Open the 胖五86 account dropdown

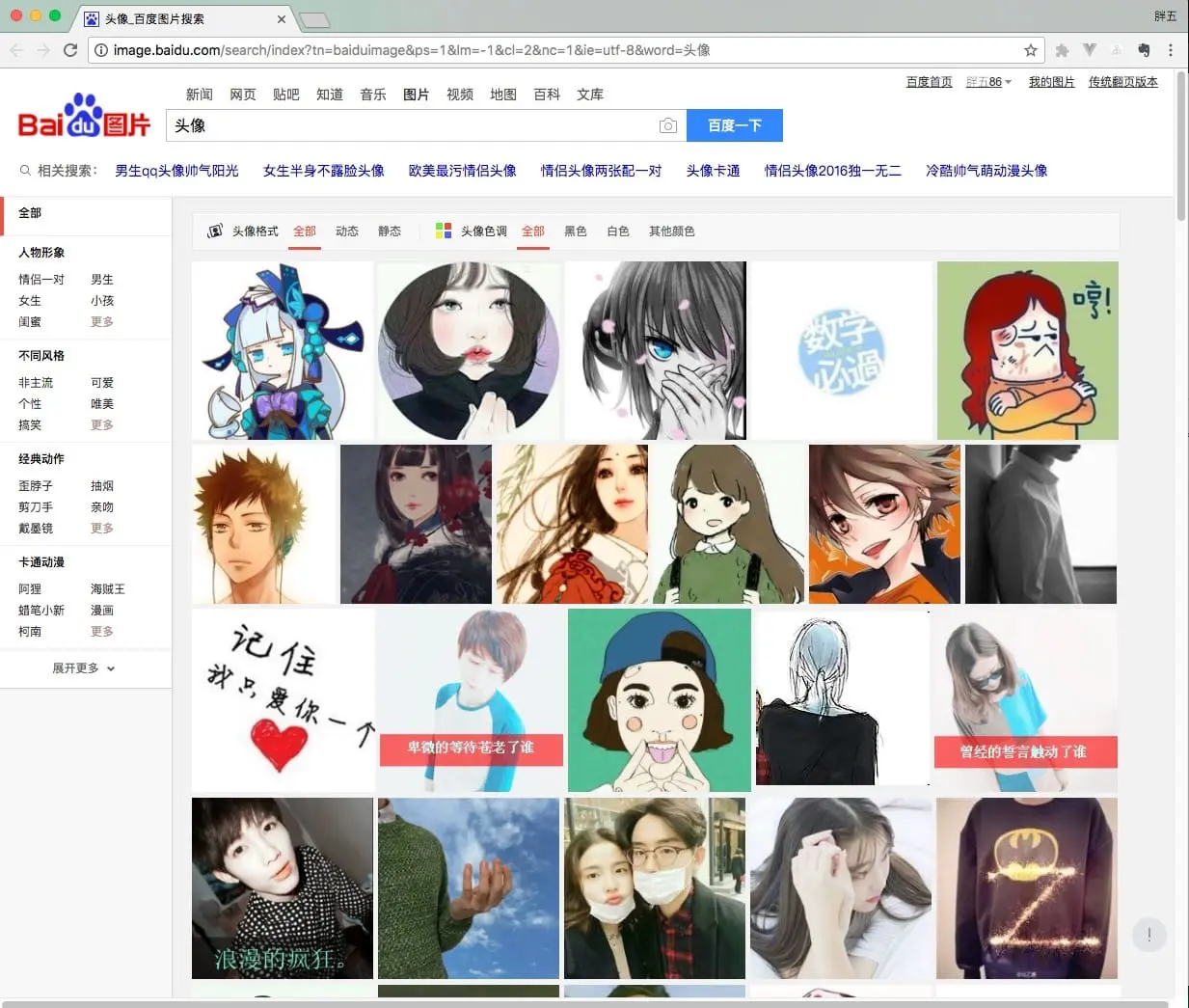pyautogui.click(x=988, y=82)
